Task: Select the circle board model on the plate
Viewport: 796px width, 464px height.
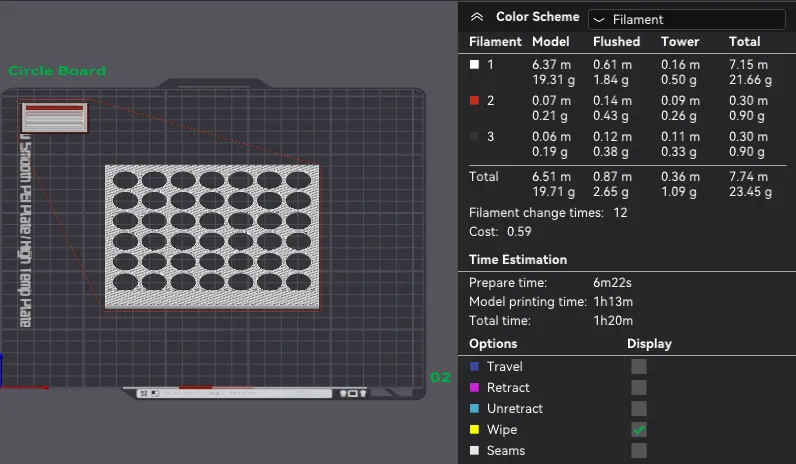Action: [x=212, y=237]
